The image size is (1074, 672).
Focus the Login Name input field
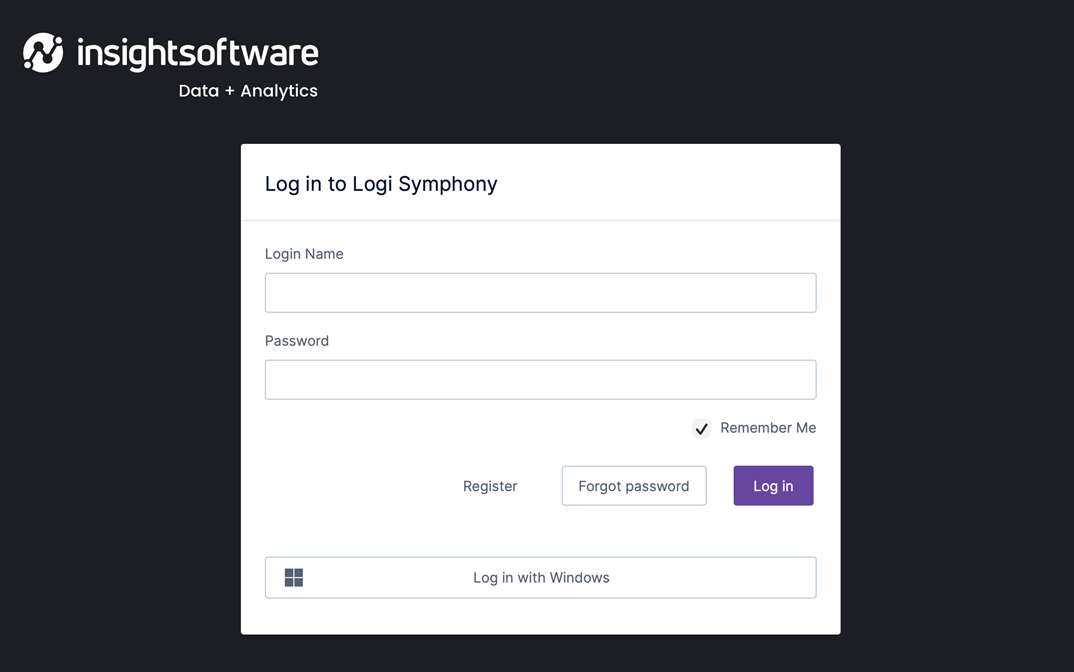coord(540,292)
